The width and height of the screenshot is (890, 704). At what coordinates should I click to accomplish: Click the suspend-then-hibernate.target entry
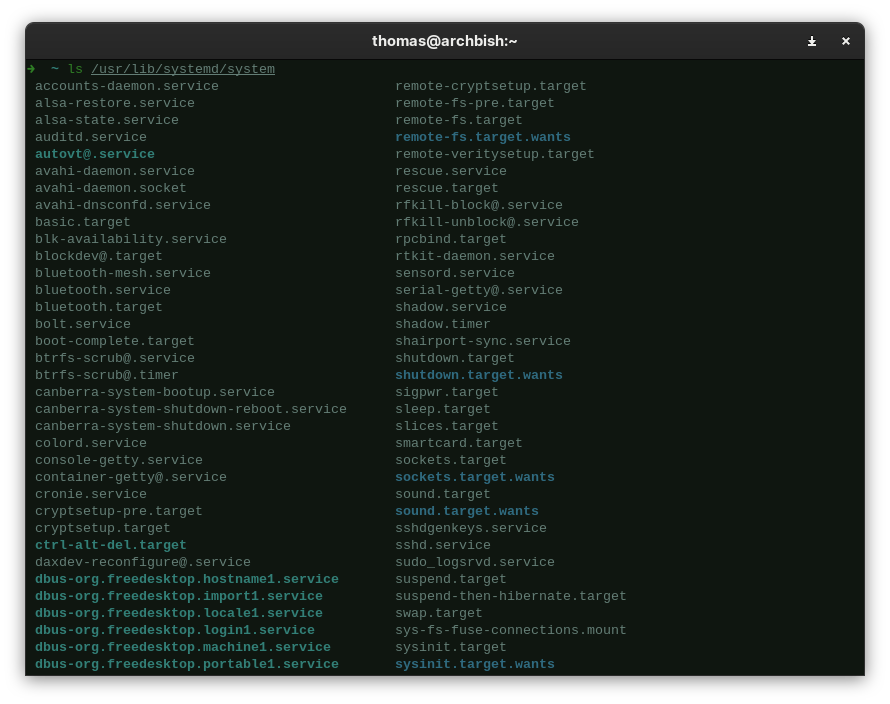click(x=511, y=596)
